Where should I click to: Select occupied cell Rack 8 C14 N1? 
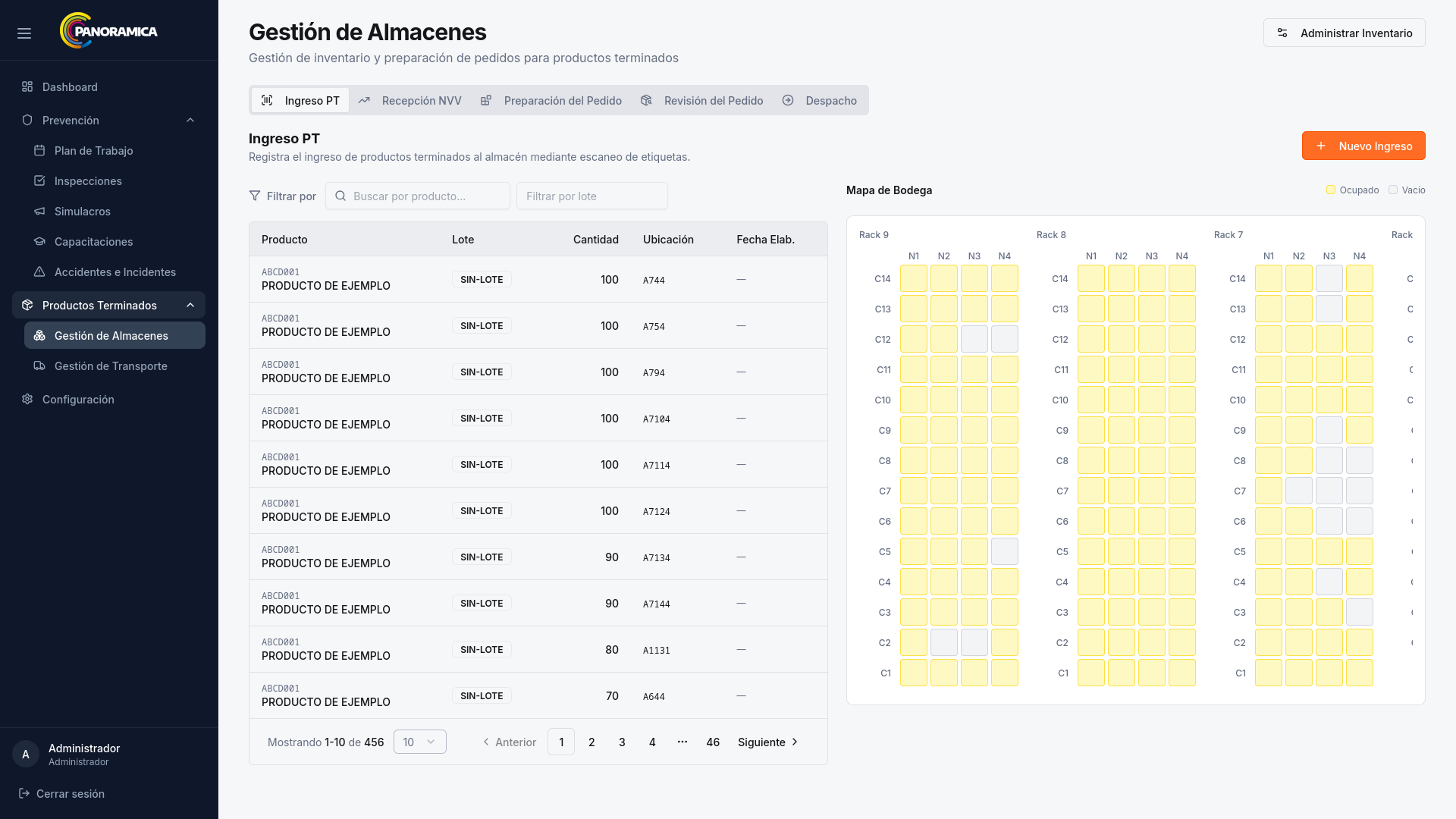[1090, 278]
